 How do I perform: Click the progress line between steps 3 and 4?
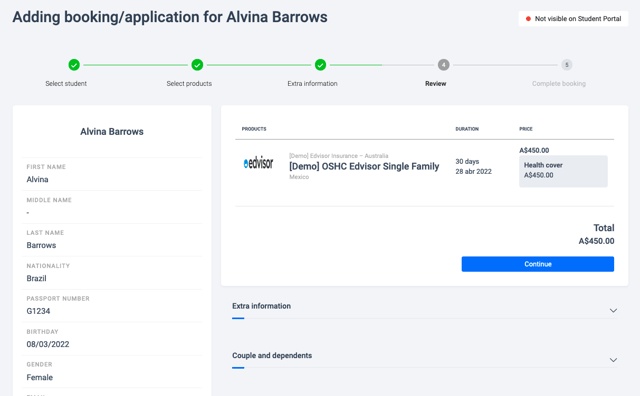(x=382, y=65)
